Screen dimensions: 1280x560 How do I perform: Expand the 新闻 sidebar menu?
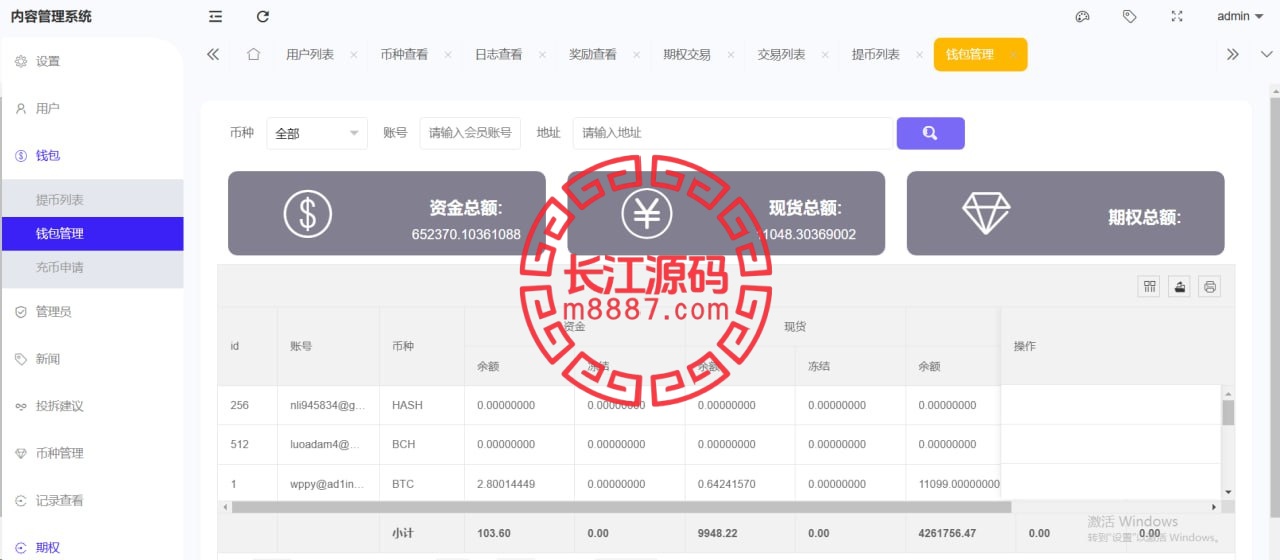click(x=92, y=359)
